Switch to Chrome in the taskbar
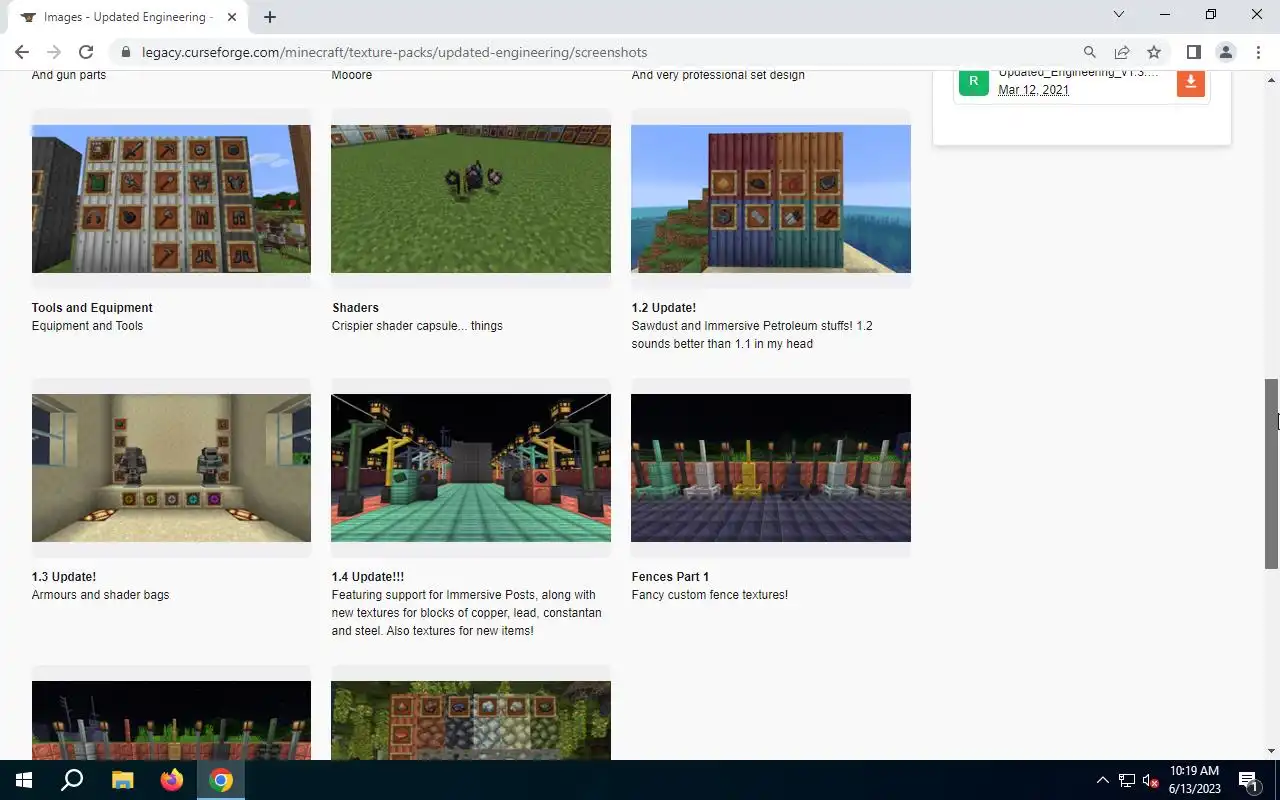1280x800 pixels. pos(221,780)
